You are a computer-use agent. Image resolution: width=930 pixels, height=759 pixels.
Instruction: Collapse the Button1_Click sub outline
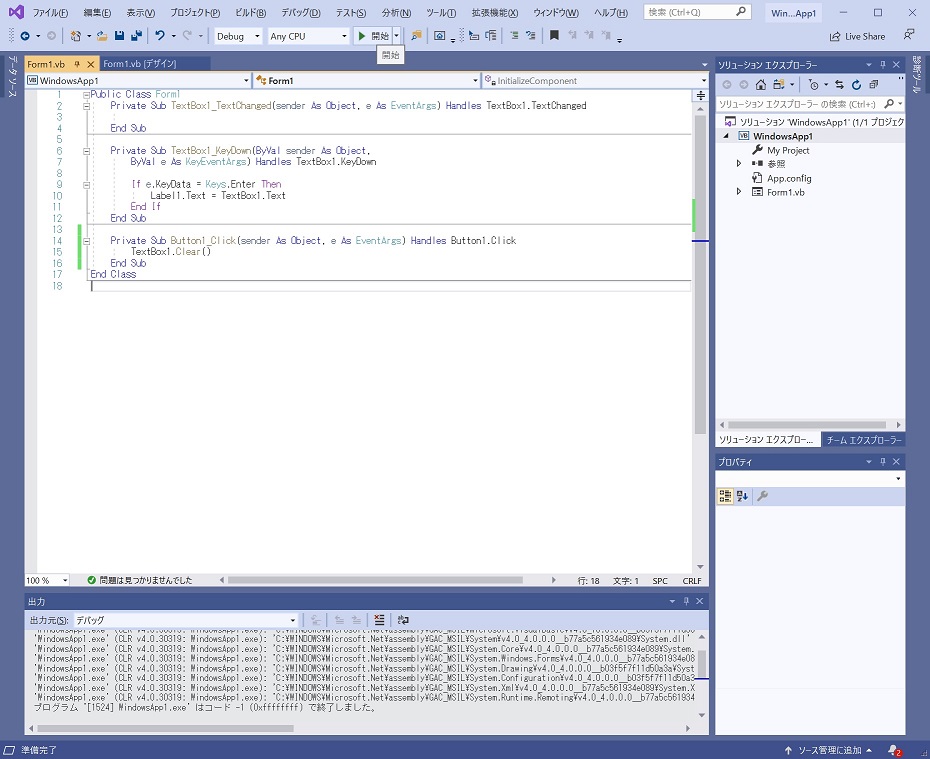click(86, 241)
